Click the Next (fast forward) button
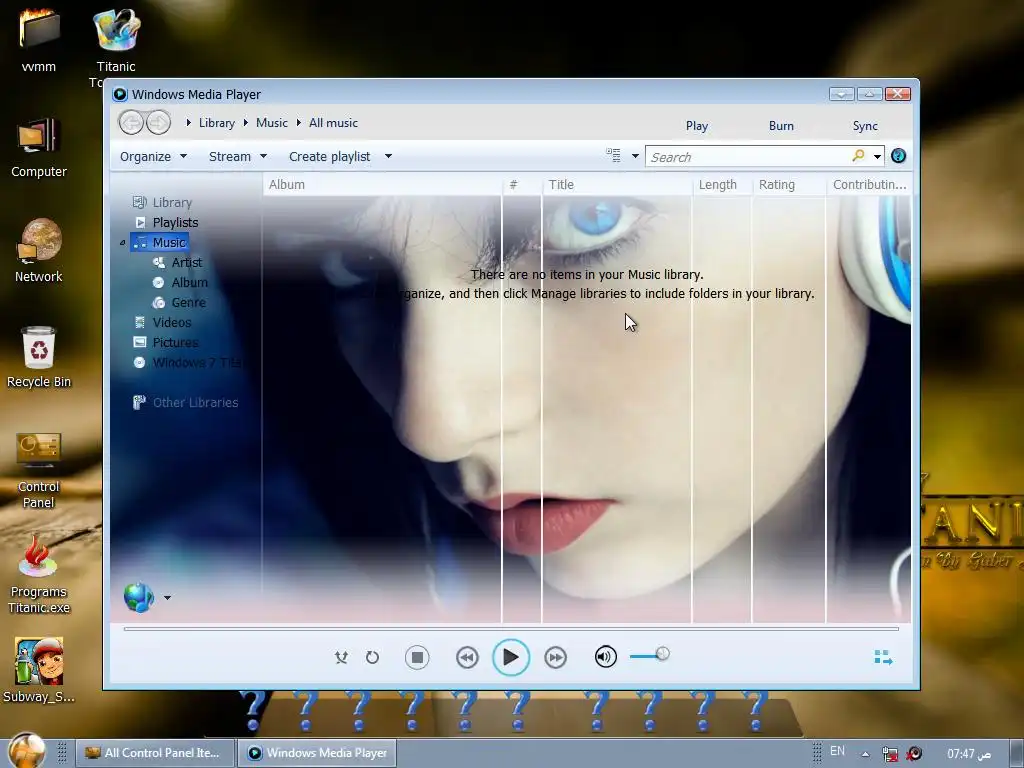 click(x=556, y=657)
